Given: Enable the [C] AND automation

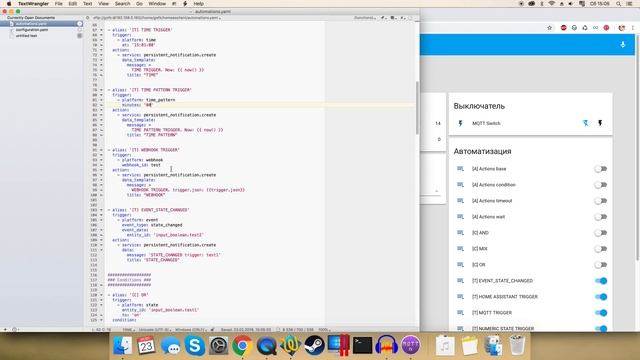Looking at the screenshot, I should coord(600,233).
